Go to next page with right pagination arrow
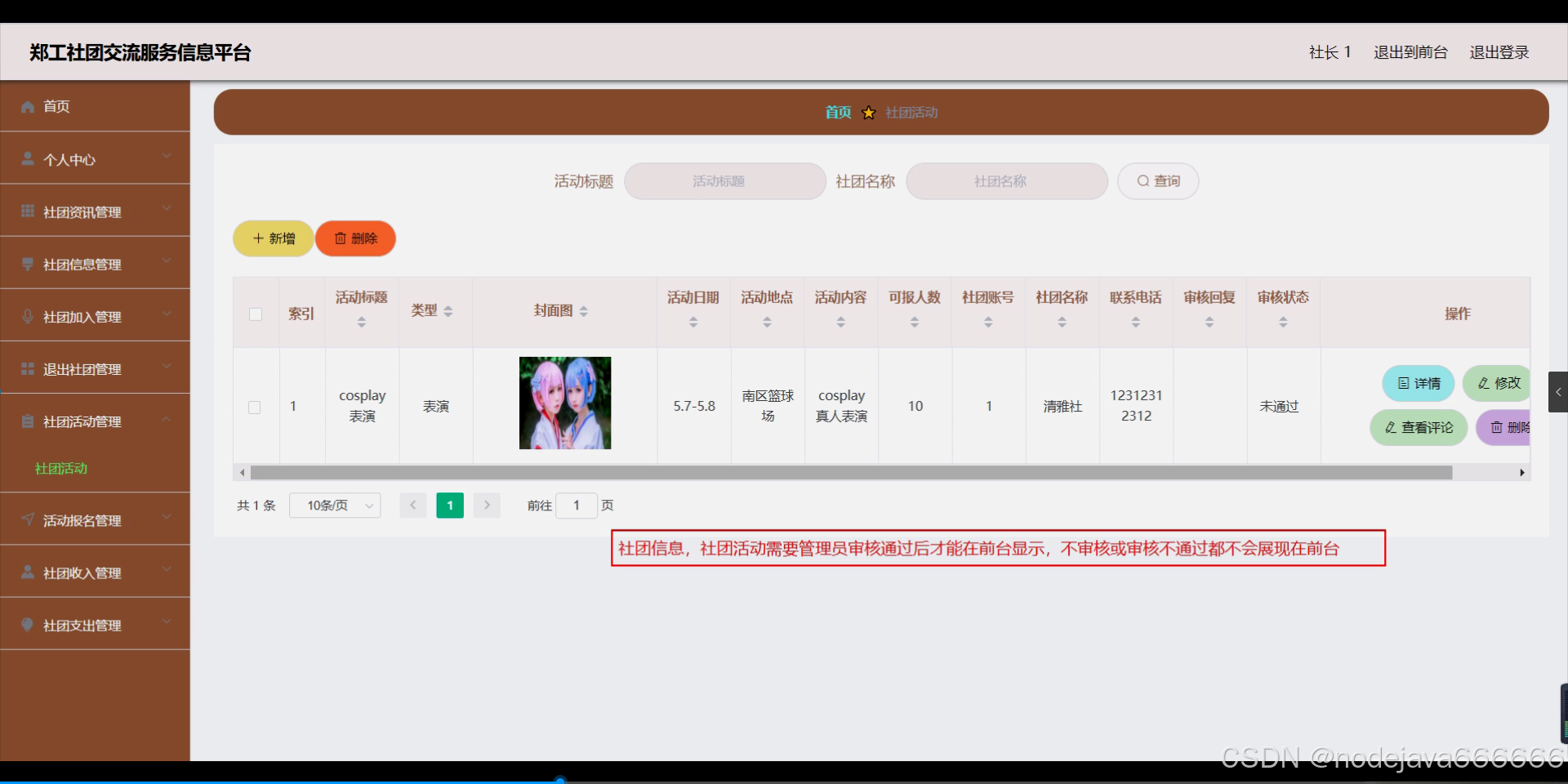The width and height of the screenshot is (1568, 784). tap(487, 506)
